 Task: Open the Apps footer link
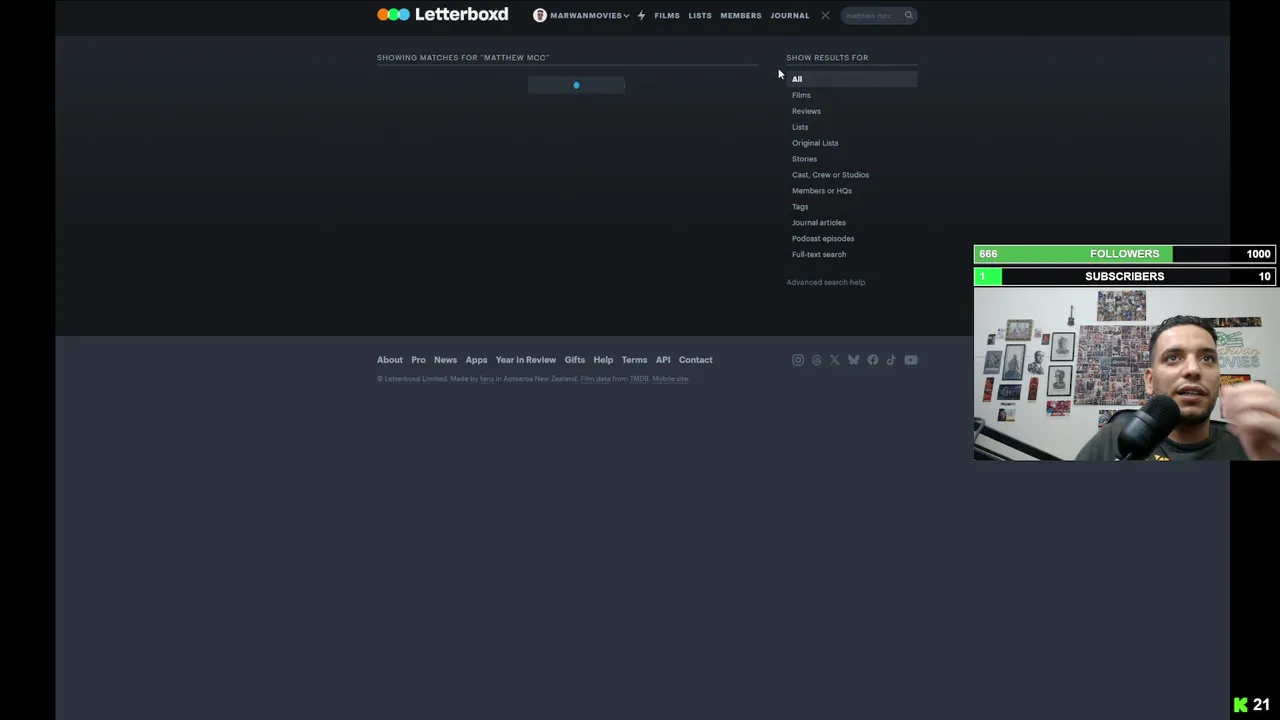pyautogui.click(x=476, y=360)
